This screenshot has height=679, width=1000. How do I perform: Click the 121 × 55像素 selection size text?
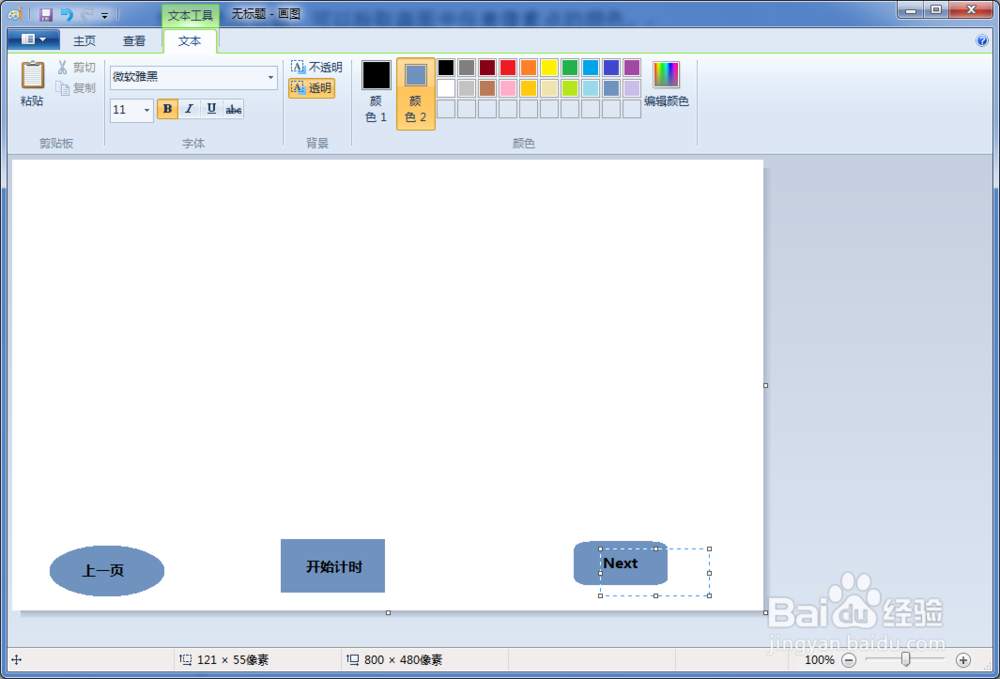[233, 660]
